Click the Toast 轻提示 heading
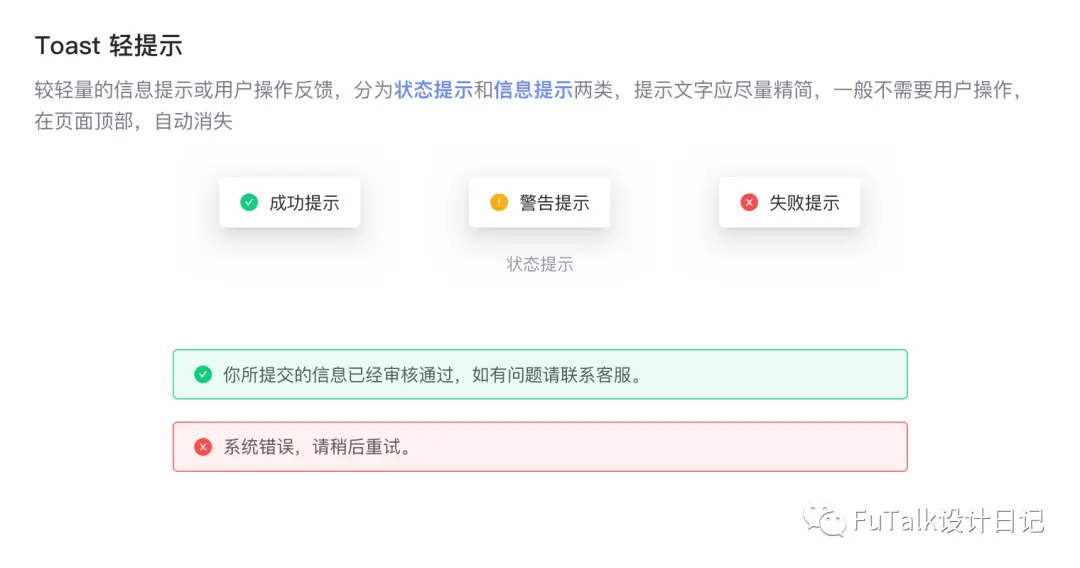1080x568 pixels. [109, 45]
